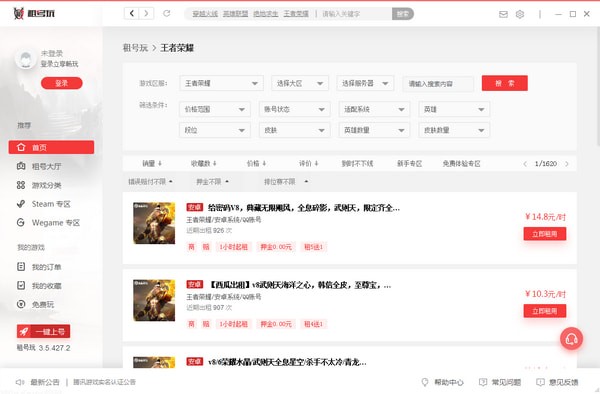Sort listings by 收藏数
This screenshot has height=394, width=600.
pyautogui.click(x=204, y=163)
